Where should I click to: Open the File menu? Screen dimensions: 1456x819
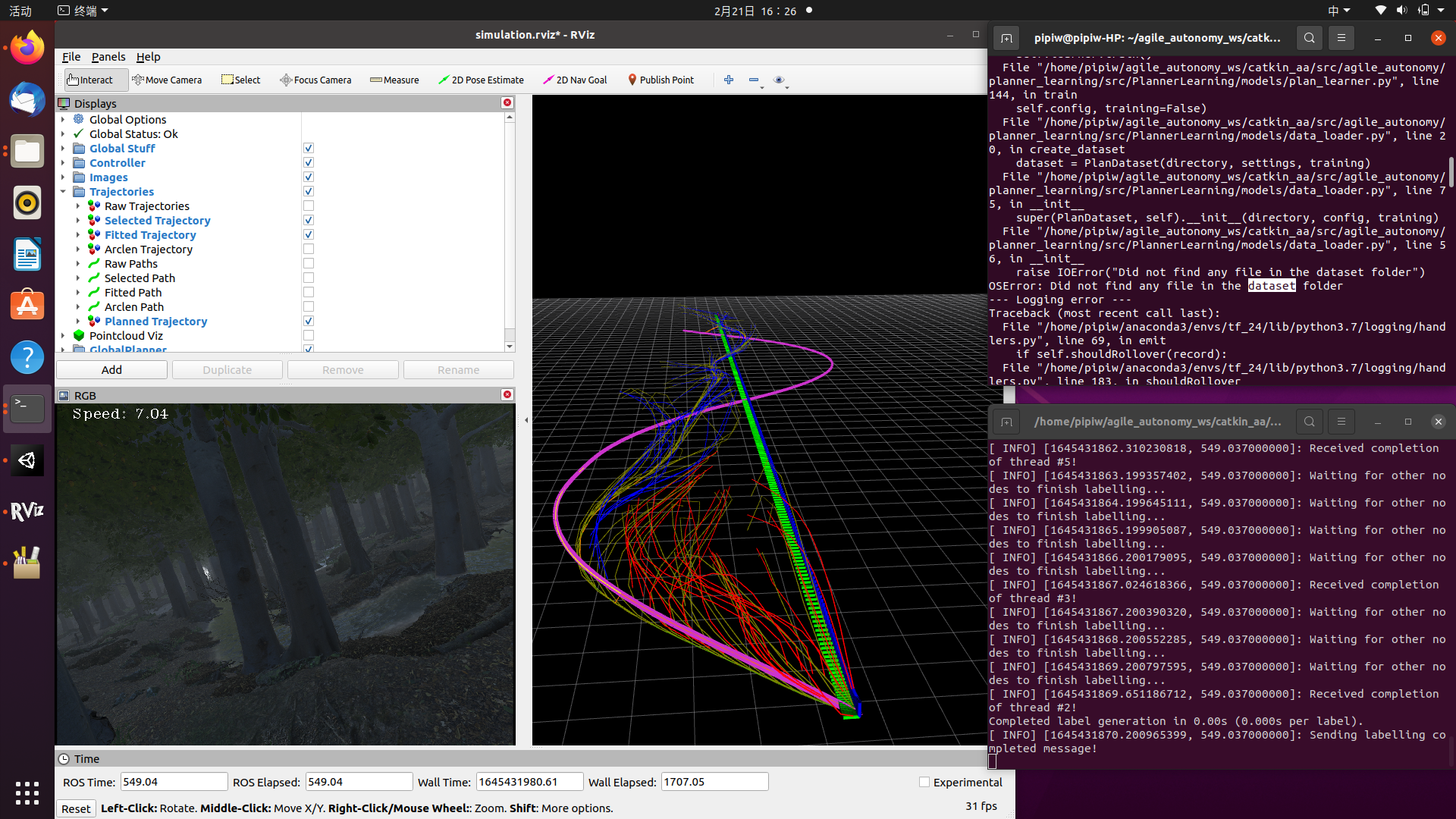pyautogui.click(x=71, y=57)
